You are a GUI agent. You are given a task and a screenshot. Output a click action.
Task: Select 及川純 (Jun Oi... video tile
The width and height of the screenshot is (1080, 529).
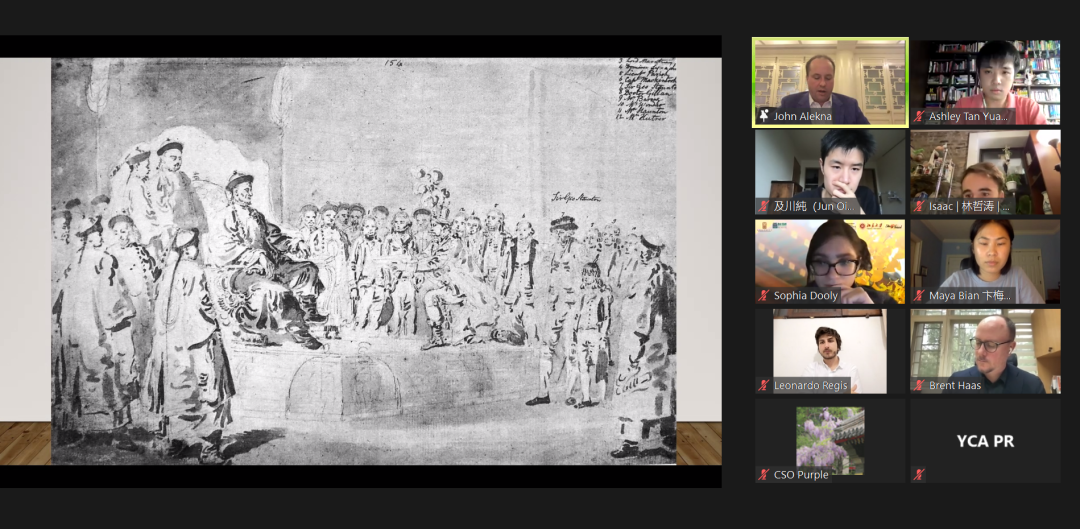[x=830, y=172]
